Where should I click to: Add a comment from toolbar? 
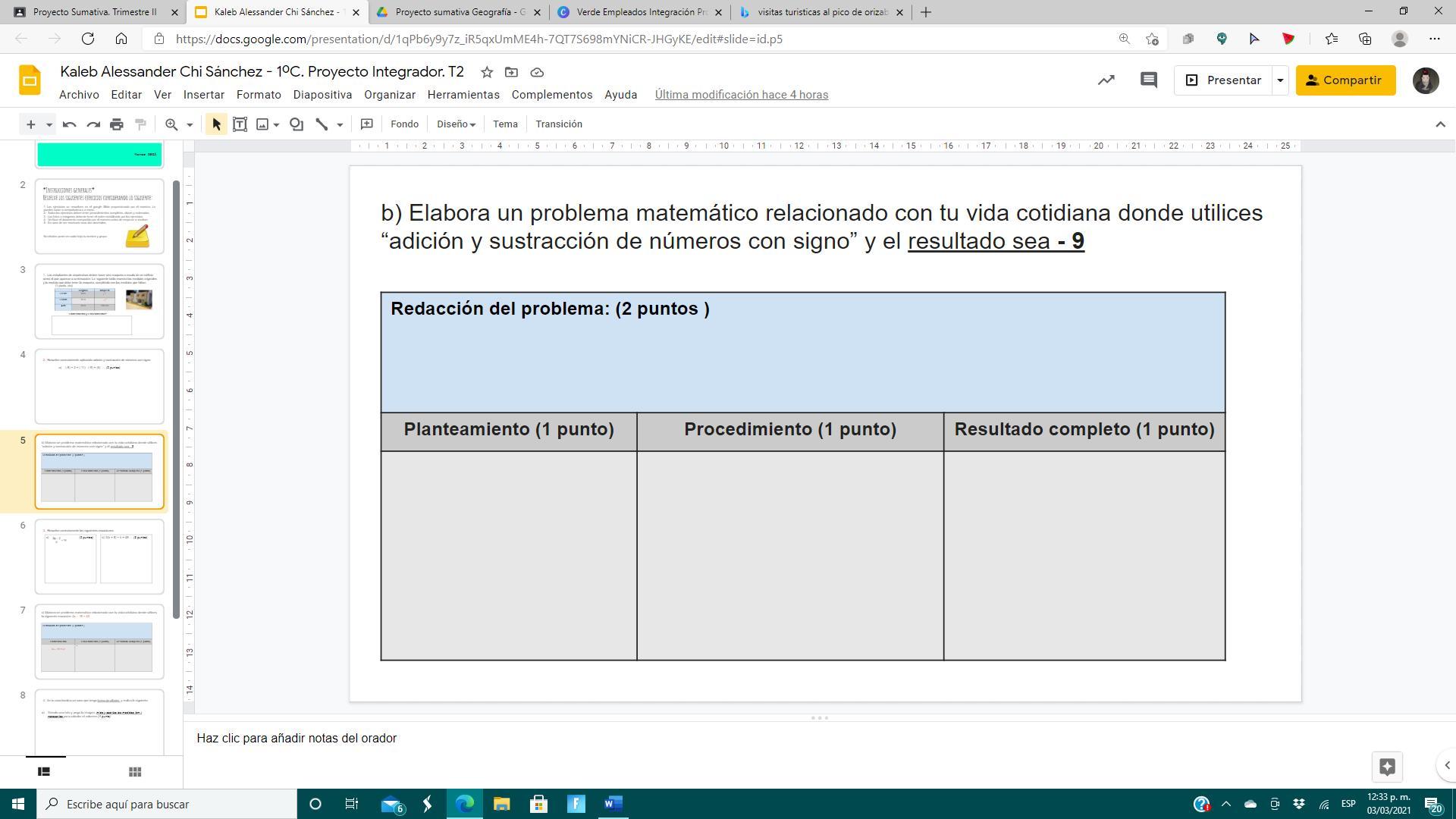[x=366, y=124]
